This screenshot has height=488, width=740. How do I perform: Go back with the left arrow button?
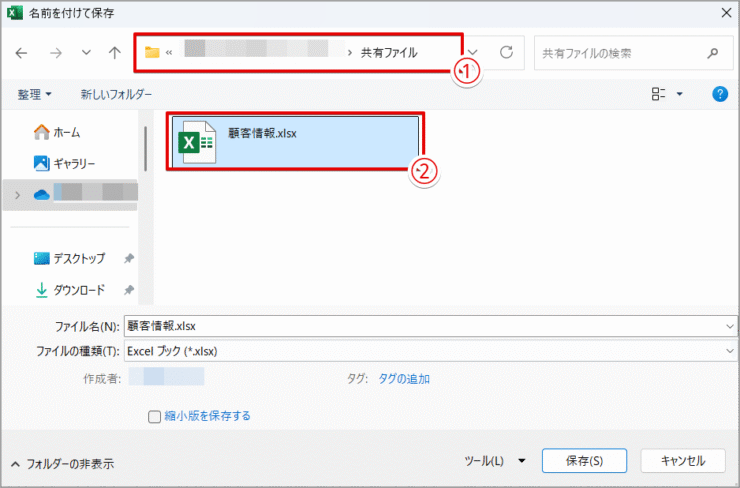coord(21,53)
